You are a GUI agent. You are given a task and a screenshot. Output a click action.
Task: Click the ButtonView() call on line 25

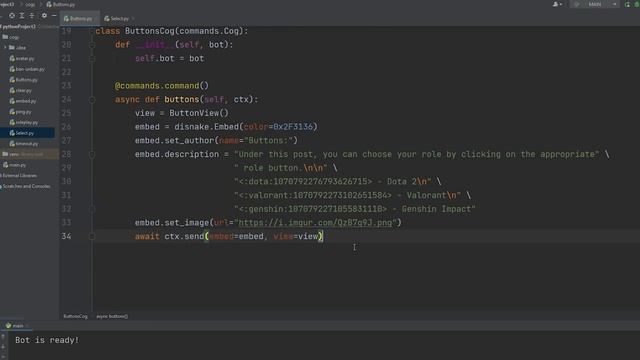(199, 113)
